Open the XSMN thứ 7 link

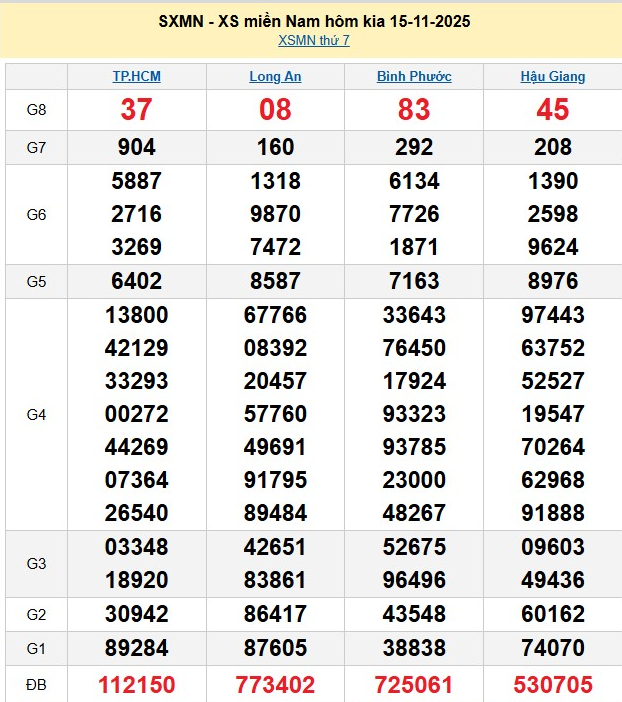point(314,41)
